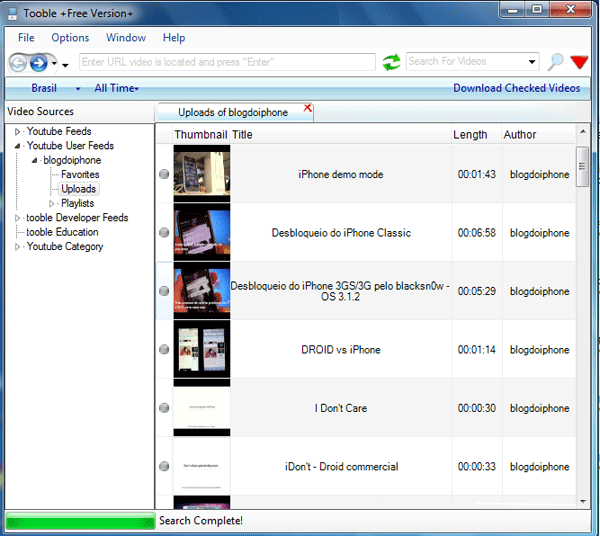Check the circle for Desbloqueio do iPhone Classic
This screenshot has width=600, height=536.
(164, 233)
